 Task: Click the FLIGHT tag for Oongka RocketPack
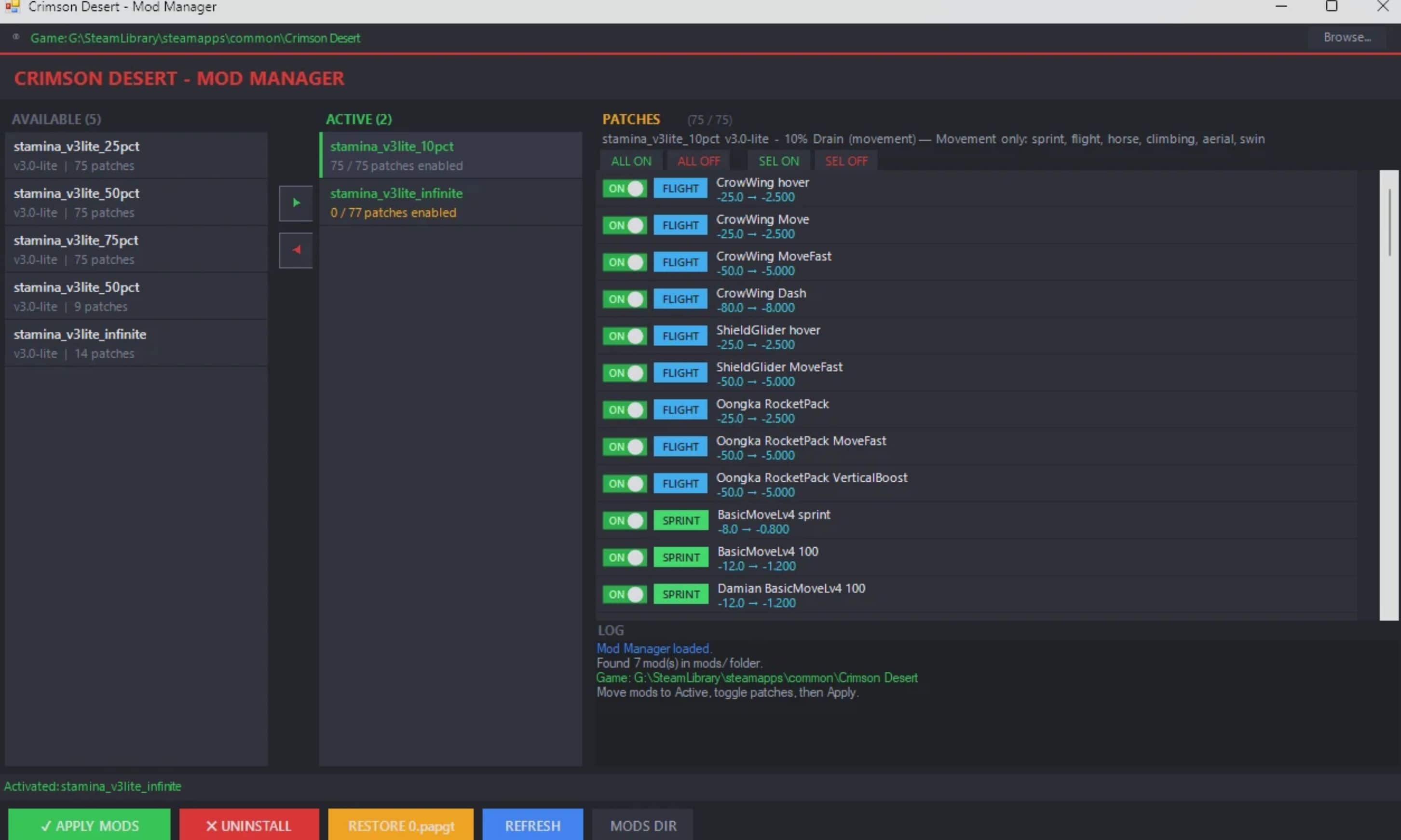pyautogui.click(x=680, y=410)
